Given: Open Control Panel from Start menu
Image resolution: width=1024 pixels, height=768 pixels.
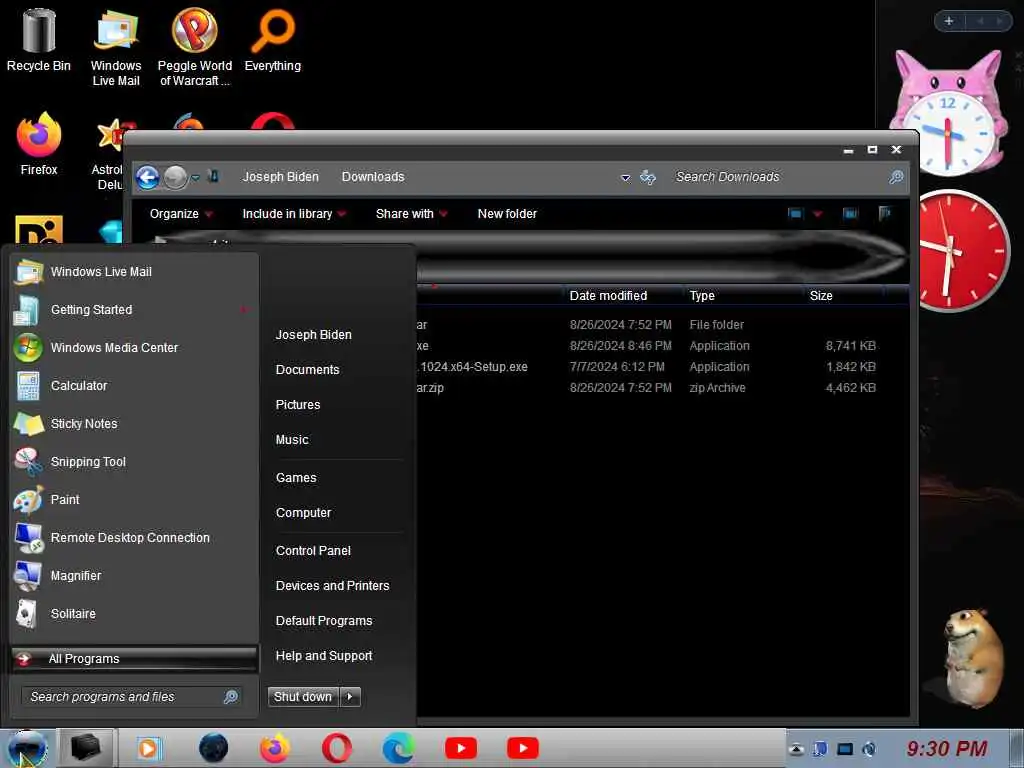Looking at the screenshot, I should [313, 551].
